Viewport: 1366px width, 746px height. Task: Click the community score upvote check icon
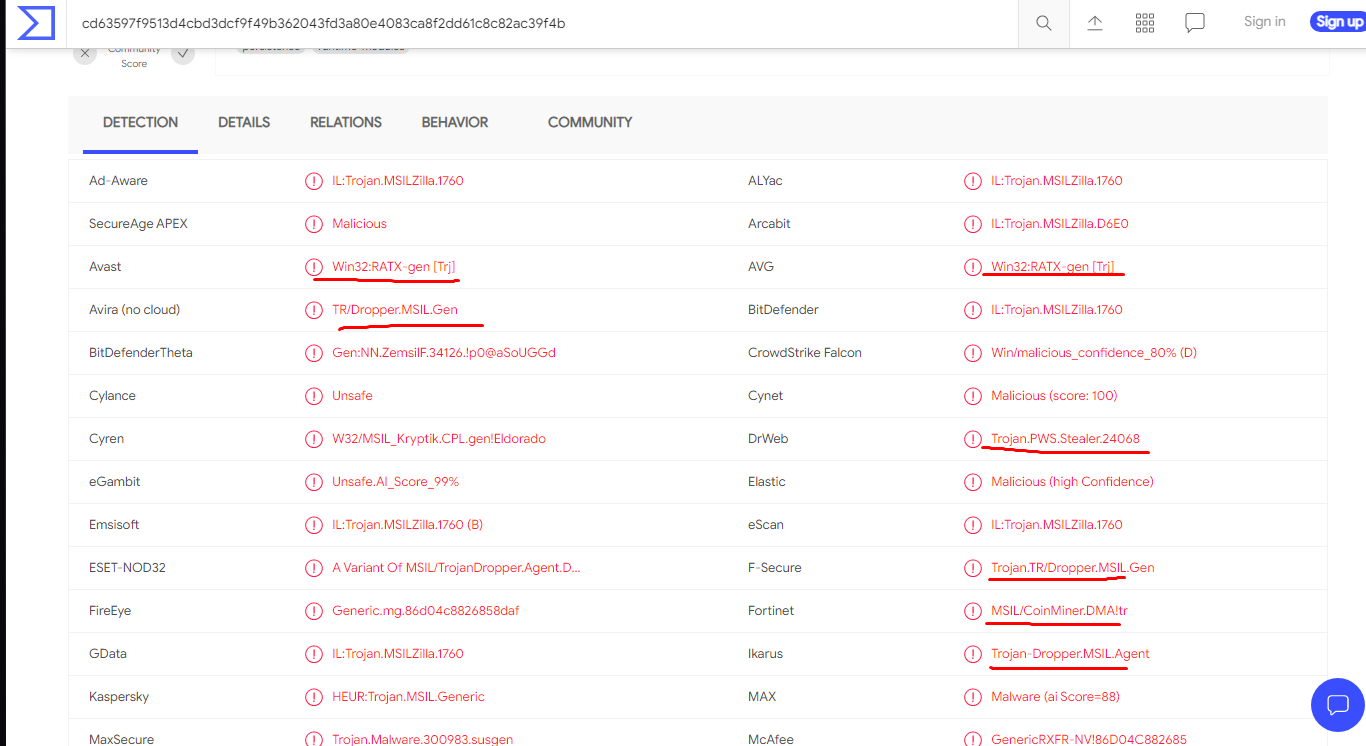pyautogui.click(x=183, y=54)
